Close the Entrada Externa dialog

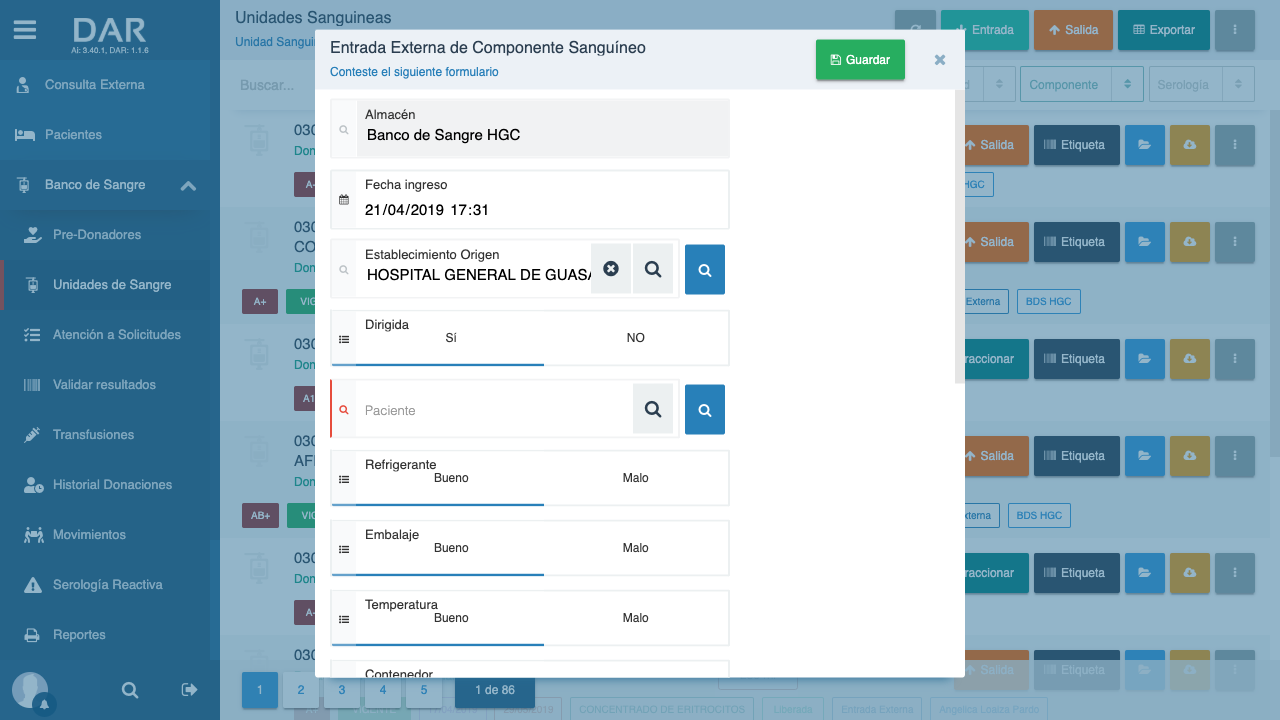pos(940,60)
